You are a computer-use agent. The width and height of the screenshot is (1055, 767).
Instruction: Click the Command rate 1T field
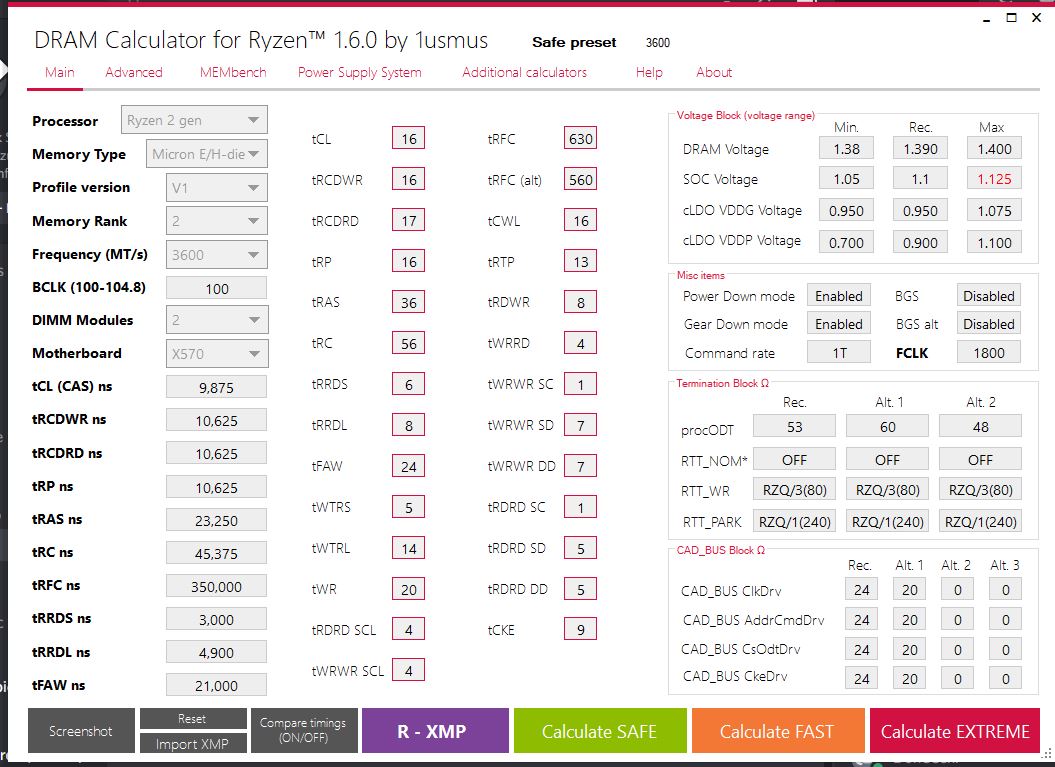pos(838,353)
